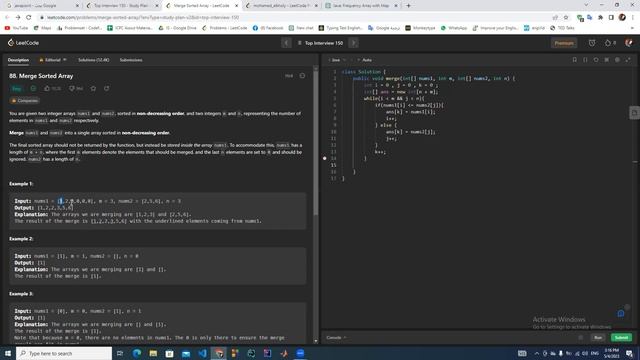This screenshot has height=360, width=640.
Task: Open a new browser tab
Action: [x=408, y=6]
